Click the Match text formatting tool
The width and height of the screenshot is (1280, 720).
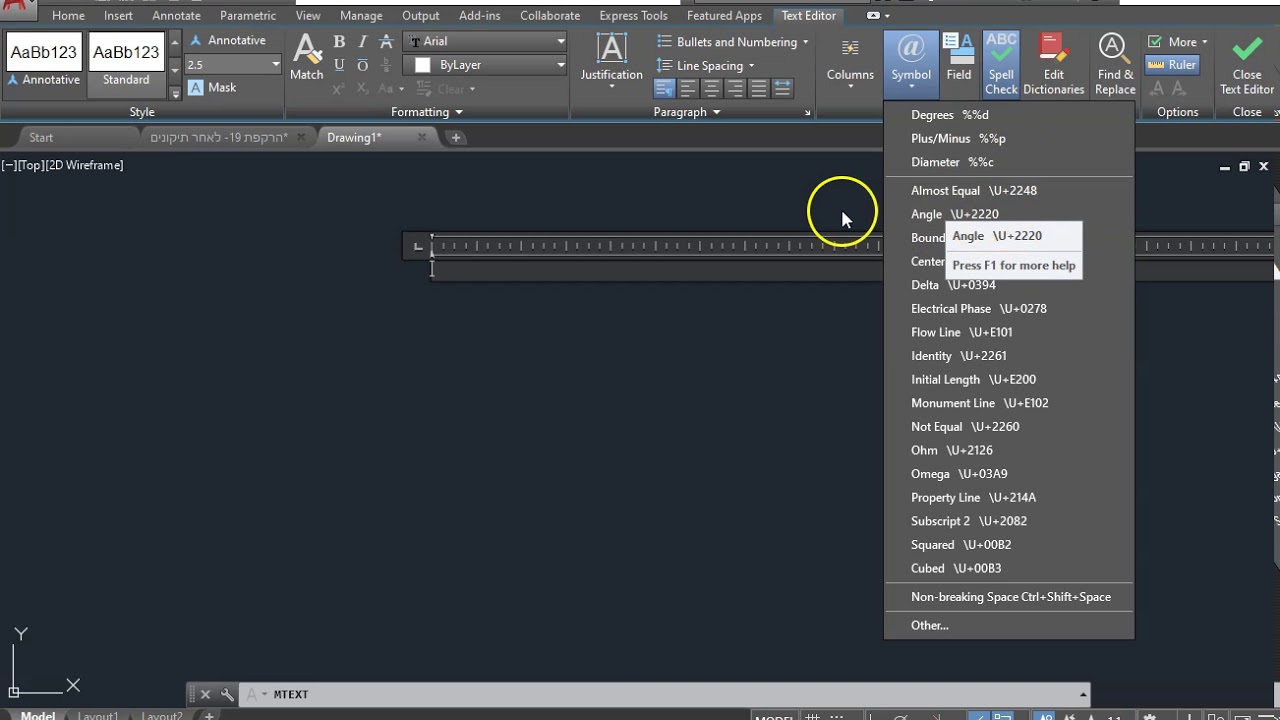coord(307,57)
